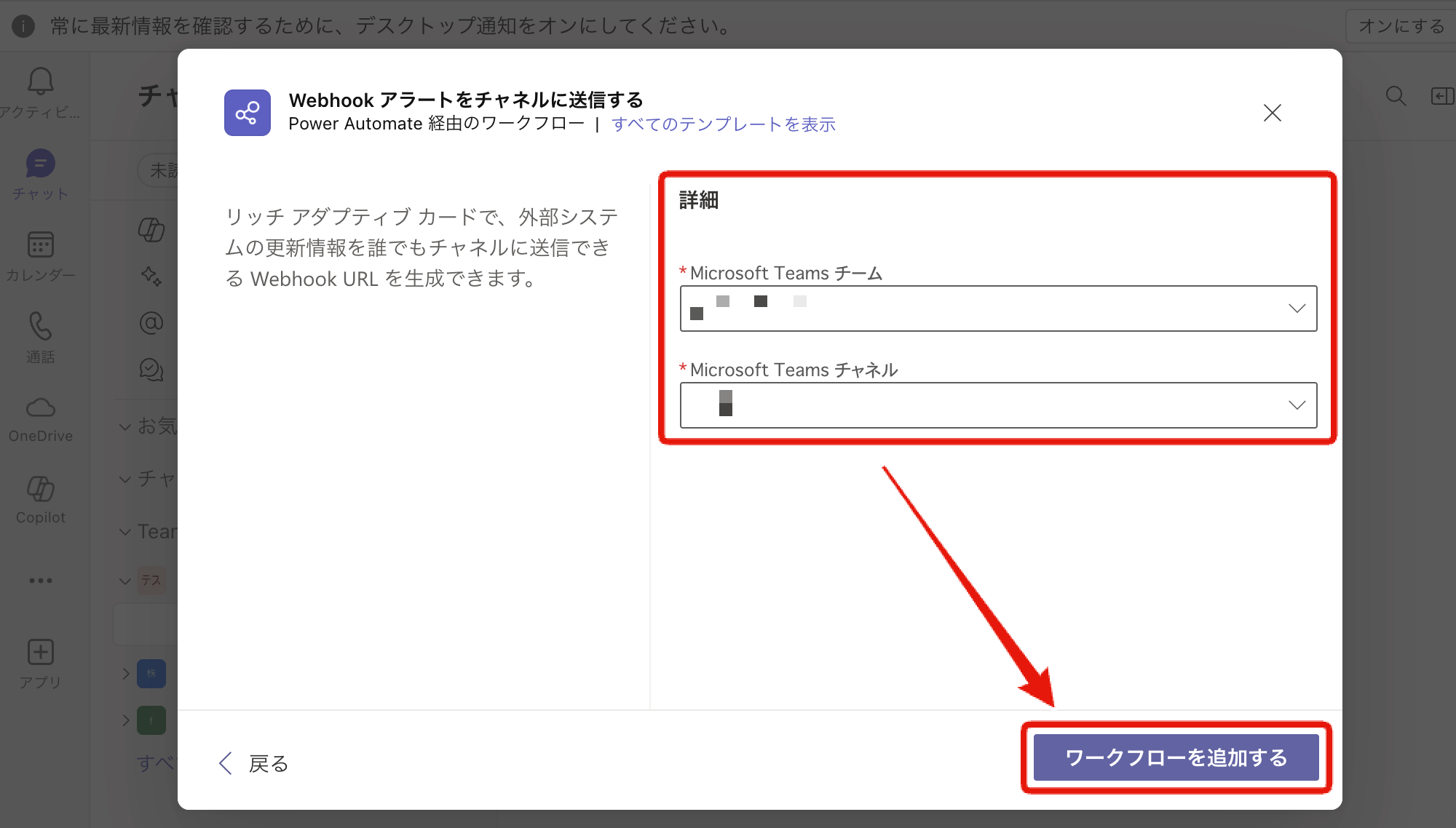The width and height of the screenshot is (1456, 828).
Task: Open the Activity bell icon
Action: point(40,82)
